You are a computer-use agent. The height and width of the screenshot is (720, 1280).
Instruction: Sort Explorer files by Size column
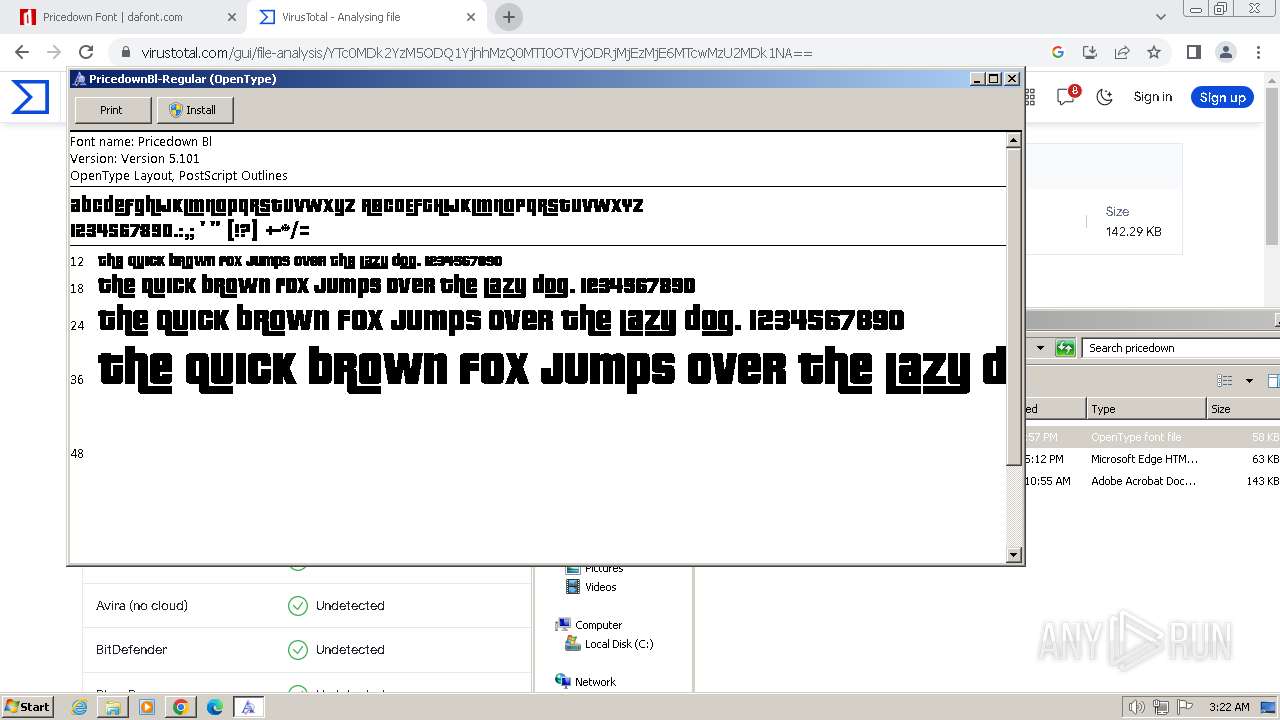click(x=1243, y=409)
